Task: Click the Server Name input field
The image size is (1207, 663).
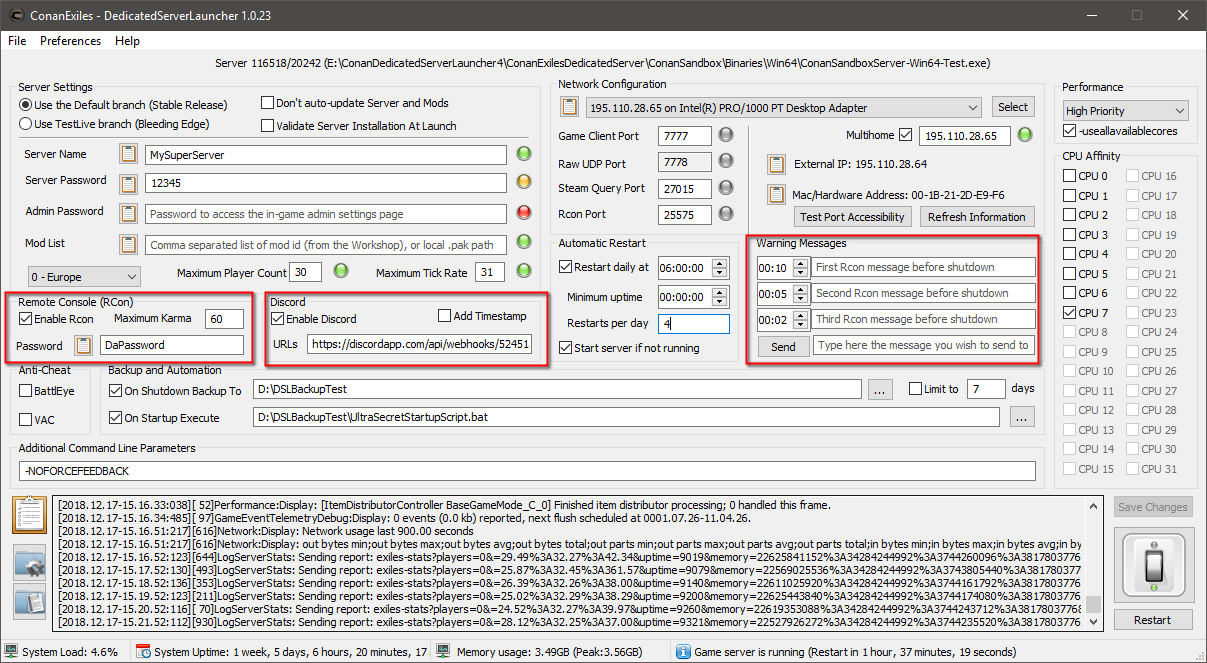Action: [x=325, y=155]
